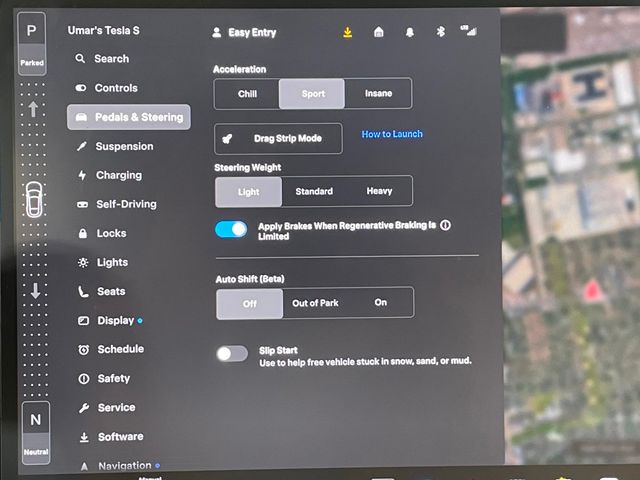Open the Schedule settings
Screen dimensions: 640x480
(111, 349)
